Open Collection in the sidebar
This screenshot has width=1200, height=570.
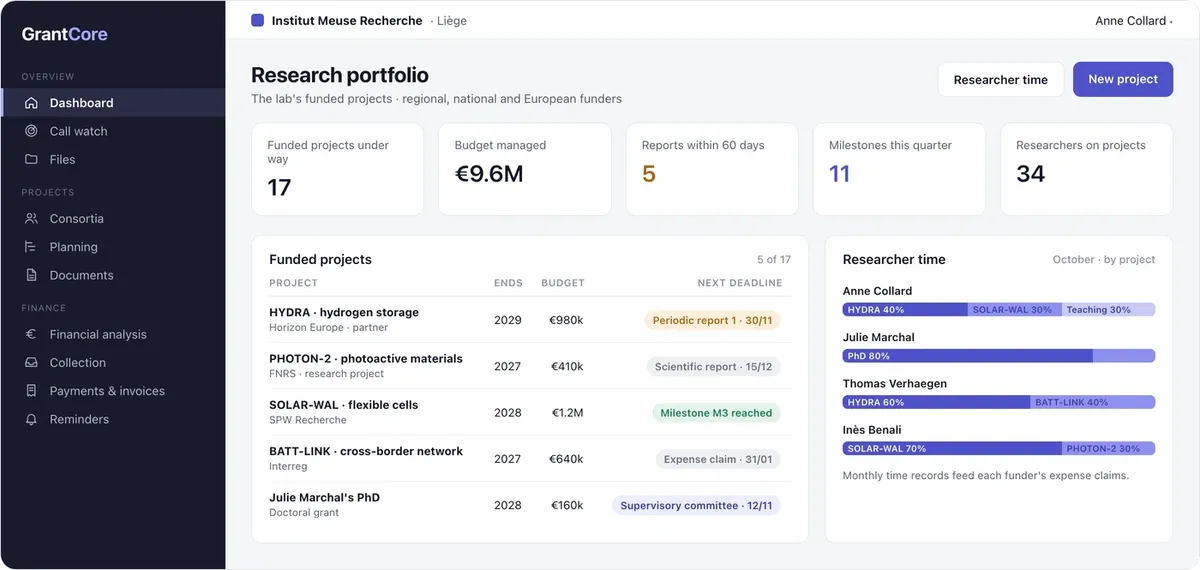pos(113,363)
